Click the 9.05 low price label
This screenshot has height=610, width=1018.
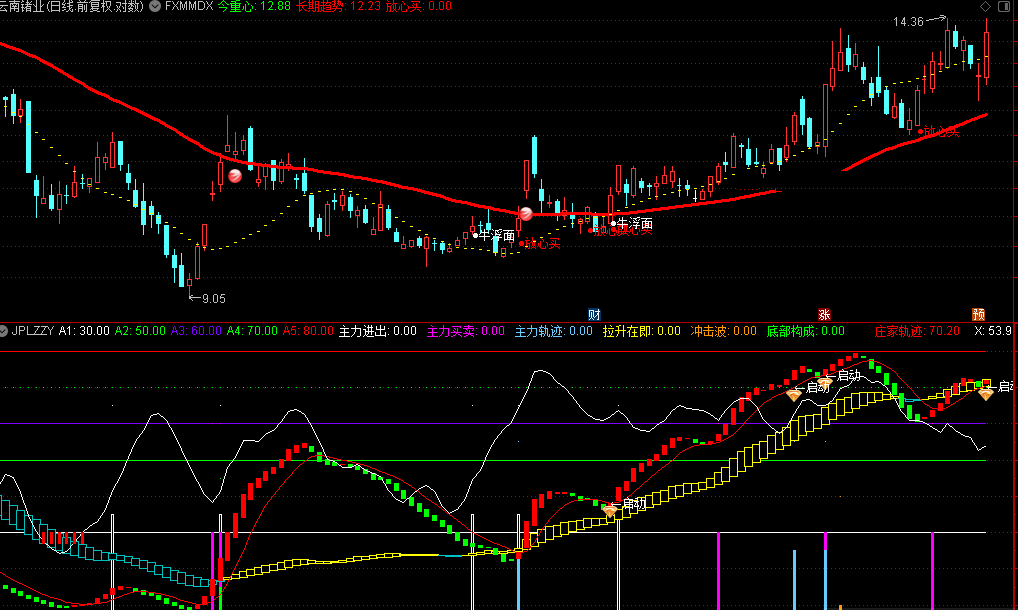[214, 299]
